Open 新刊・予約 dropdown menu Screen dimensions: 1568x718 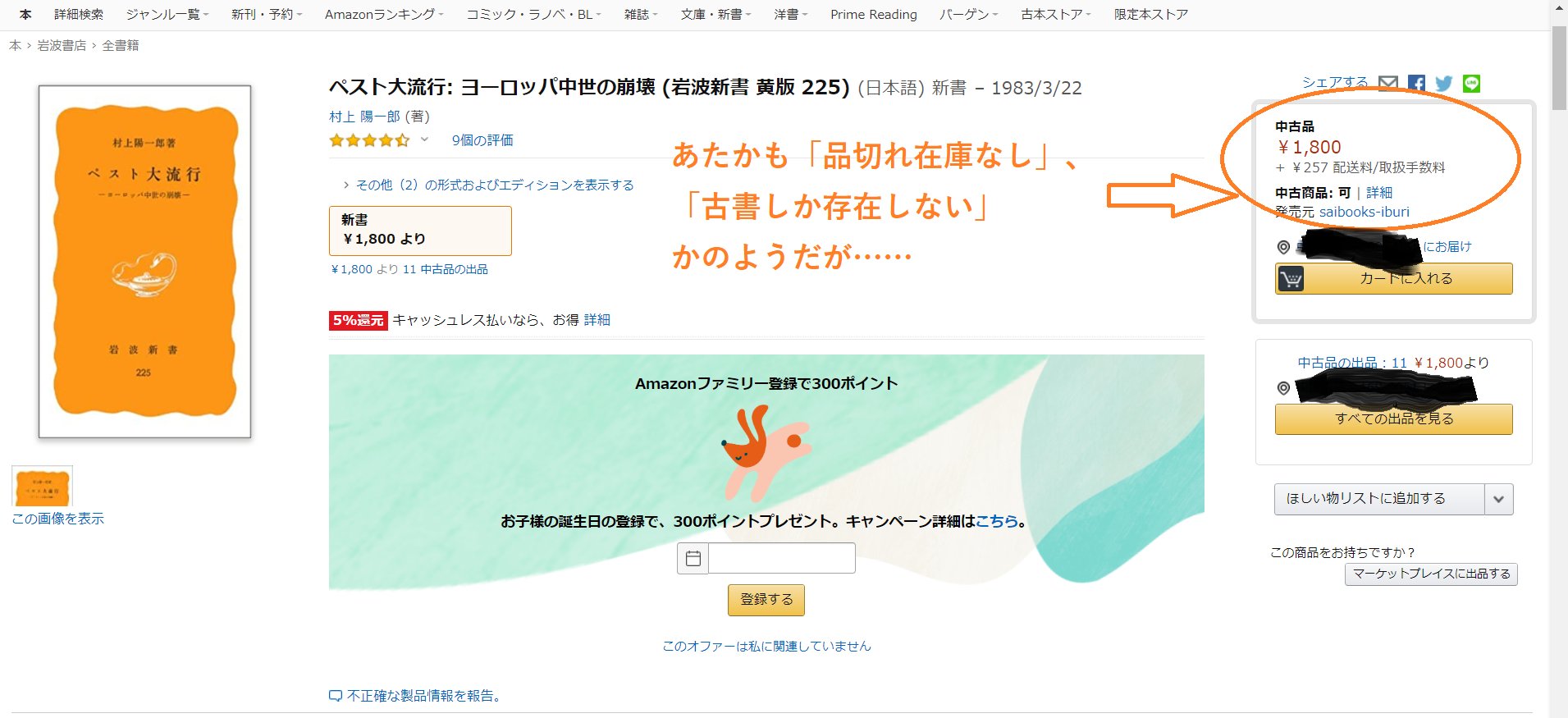click(267, 14)
